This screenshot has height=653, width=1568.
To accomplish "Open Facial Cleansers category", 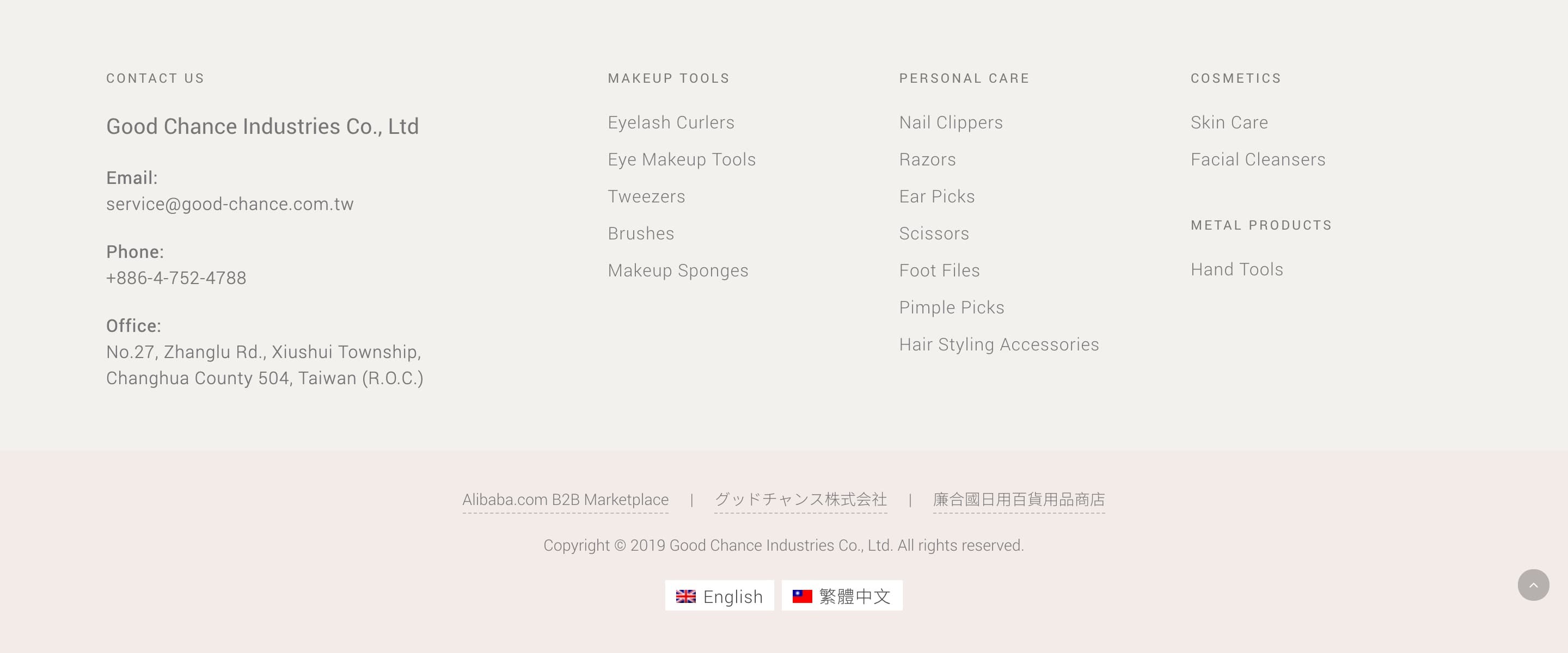I will pos(1258,159).
